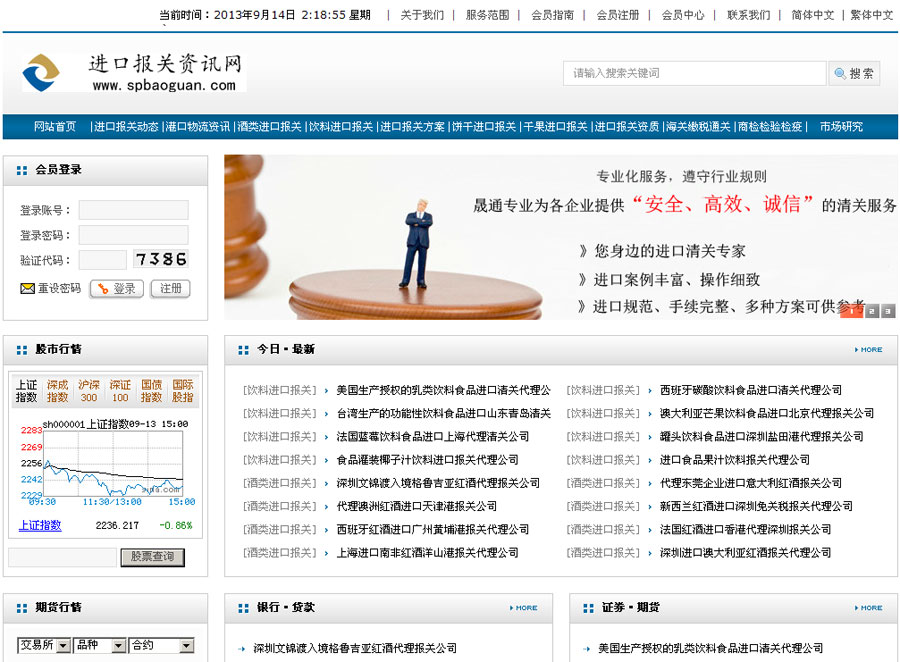
Task: Click the 7386 captcha image
Action: click(x=161, y=259)
